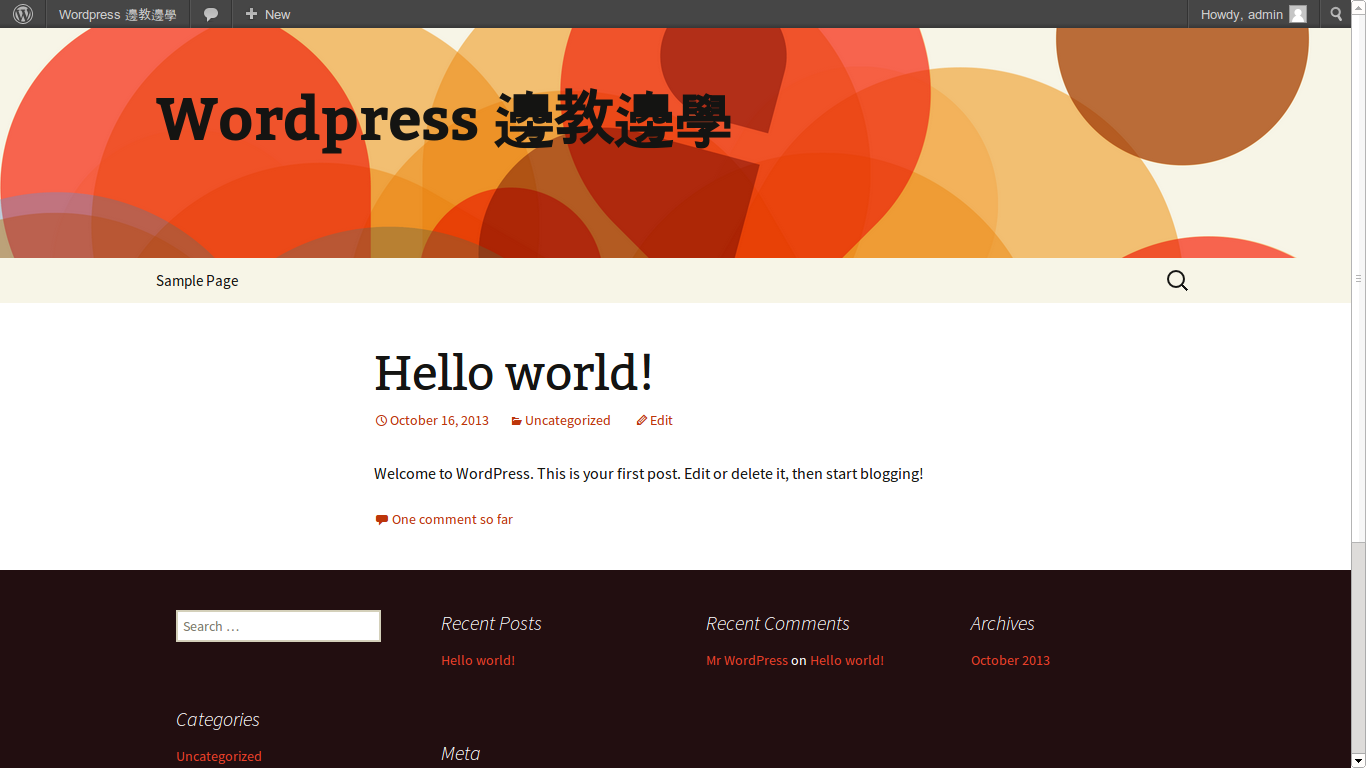Open 'Hello world!' in Recent Comments

click(x=847, y=660)
